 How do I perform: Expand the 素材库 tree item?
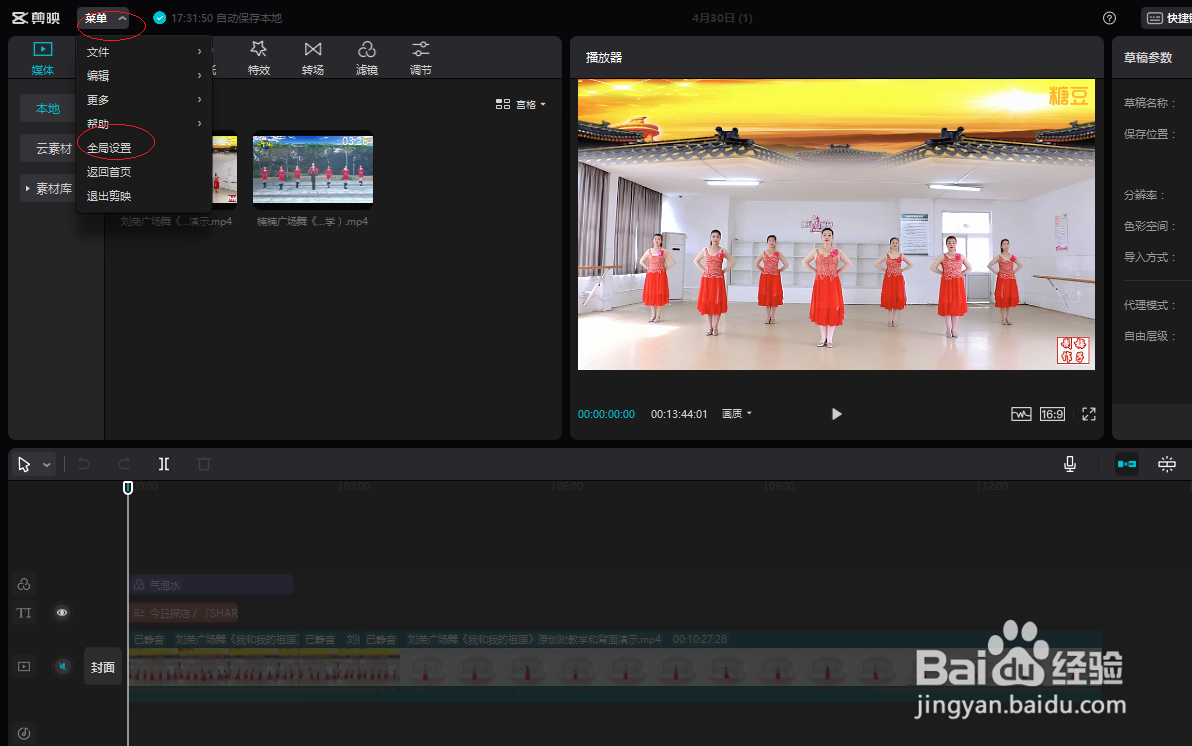coord(49,189)
